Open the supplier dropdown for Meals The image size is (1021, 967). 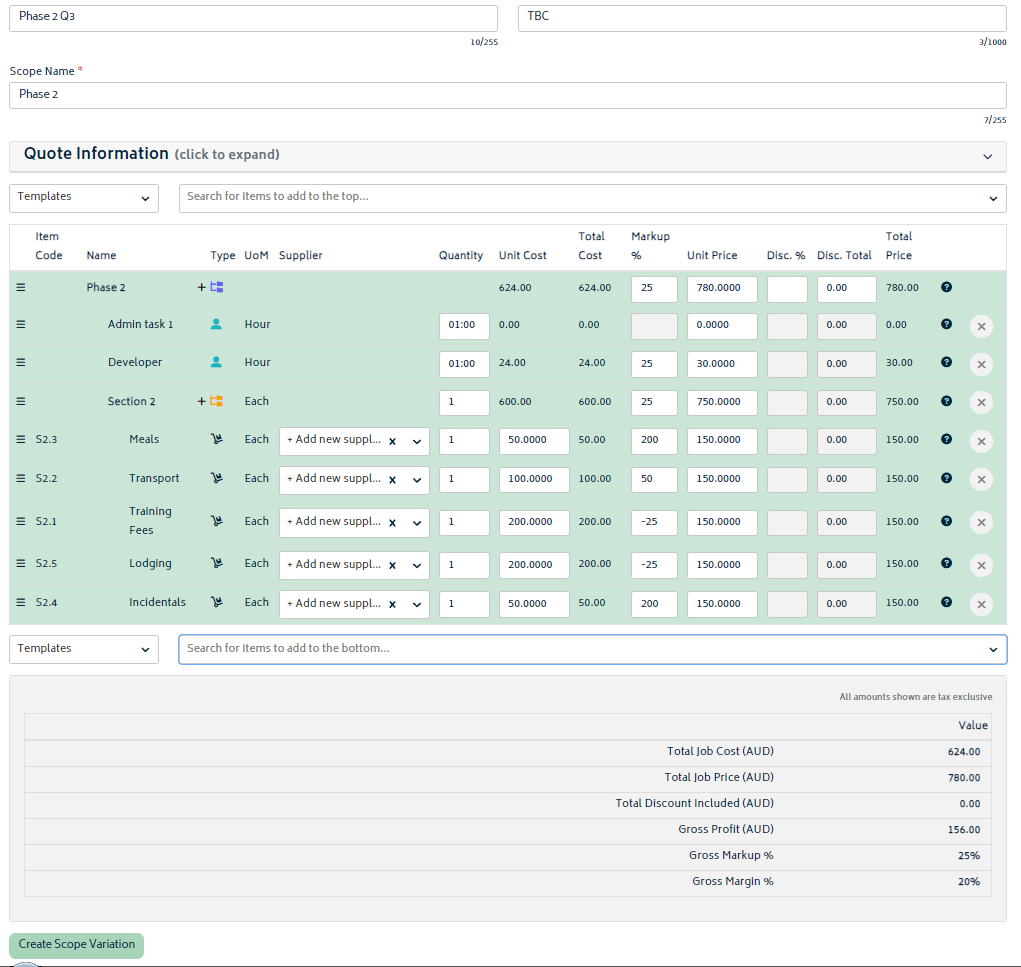(417, 441)
